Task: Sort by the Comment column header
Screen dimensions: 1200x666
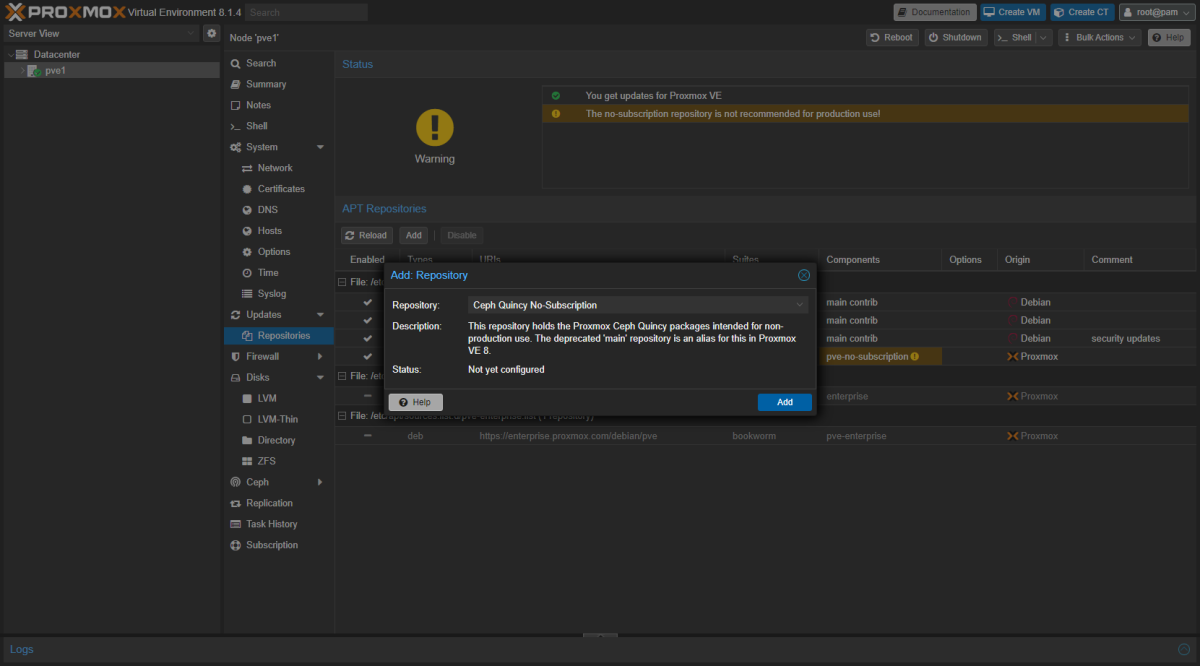Action: pyautogui.click(x=1140, y=260)
